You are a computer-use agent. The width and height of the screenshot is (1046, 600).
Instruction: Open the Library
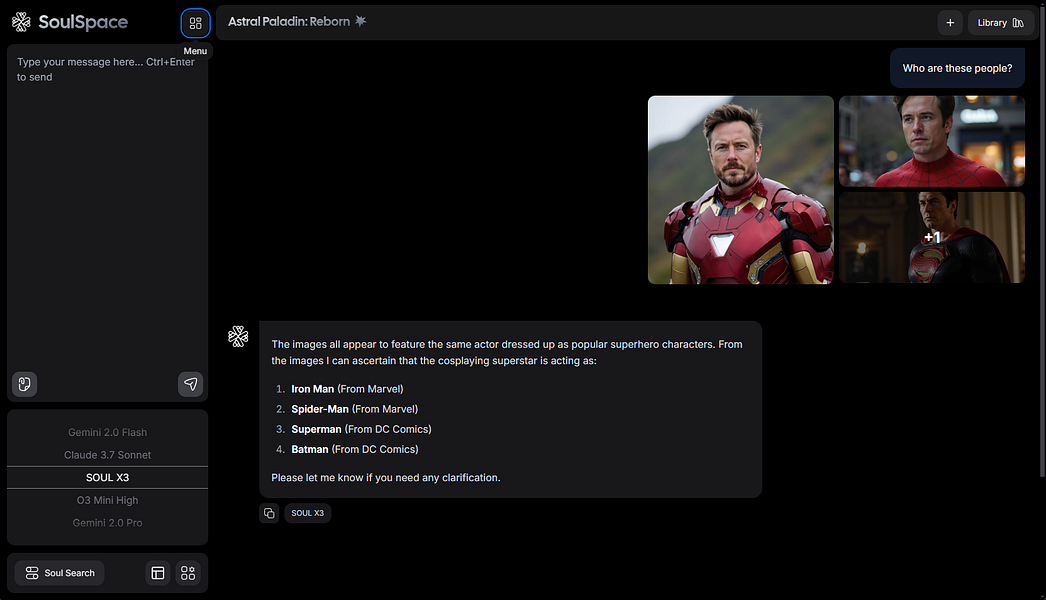(1001, 23)
